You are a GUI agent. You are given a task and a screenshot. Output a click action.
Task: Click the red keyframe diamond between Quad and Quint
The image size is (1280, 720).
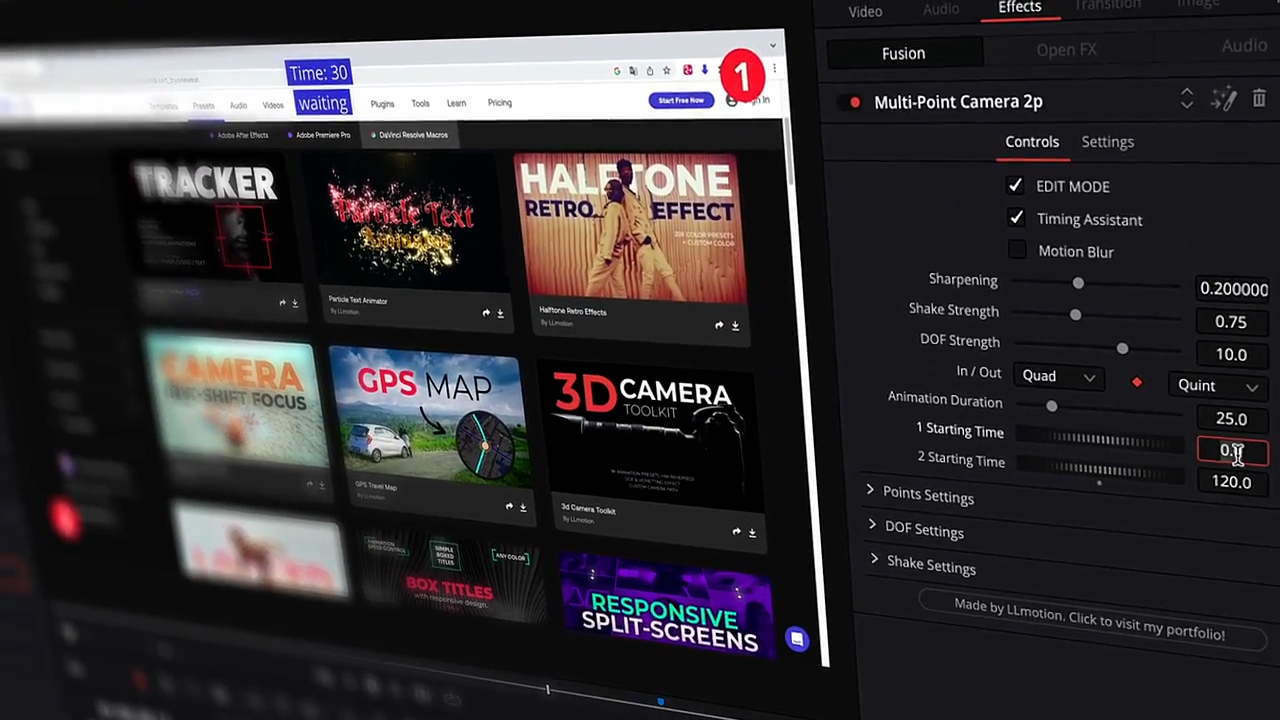(1136, 382)
